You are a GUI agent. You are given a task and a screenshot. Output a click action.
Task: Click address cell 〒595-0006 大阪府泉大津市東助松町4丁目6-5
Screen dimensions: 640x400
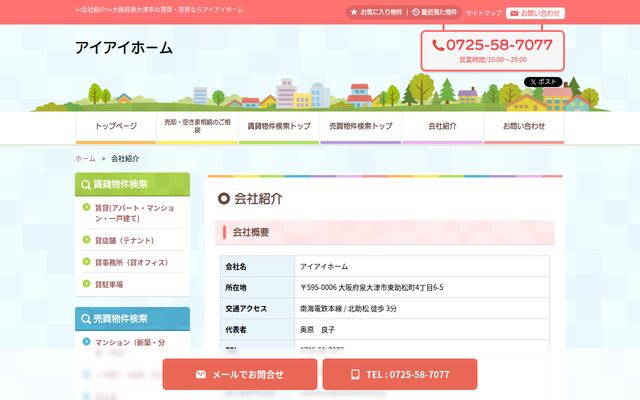pos(422,287)
